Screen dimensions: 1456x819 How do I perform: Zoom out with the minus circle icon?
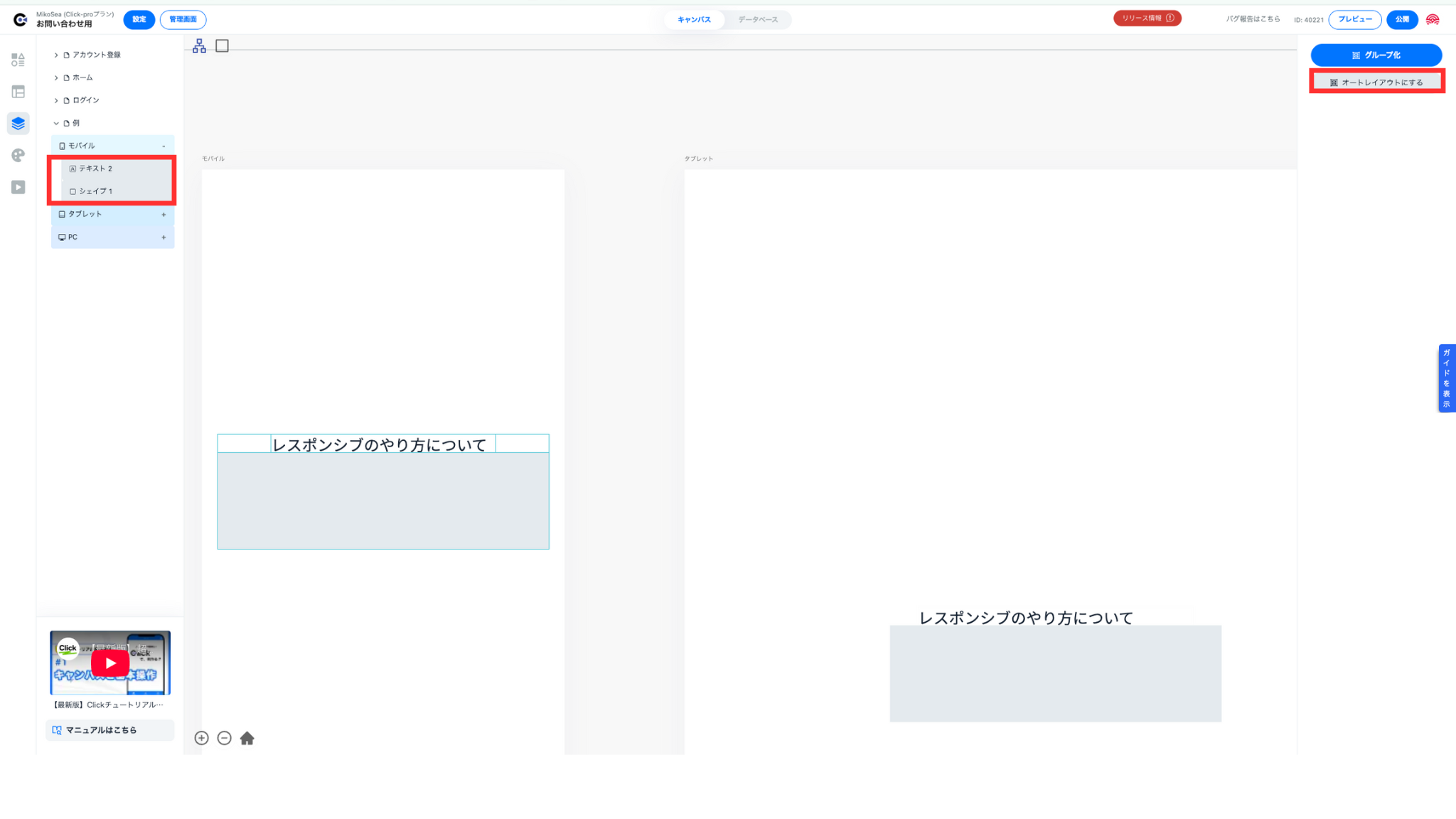(x=225, y=738)
